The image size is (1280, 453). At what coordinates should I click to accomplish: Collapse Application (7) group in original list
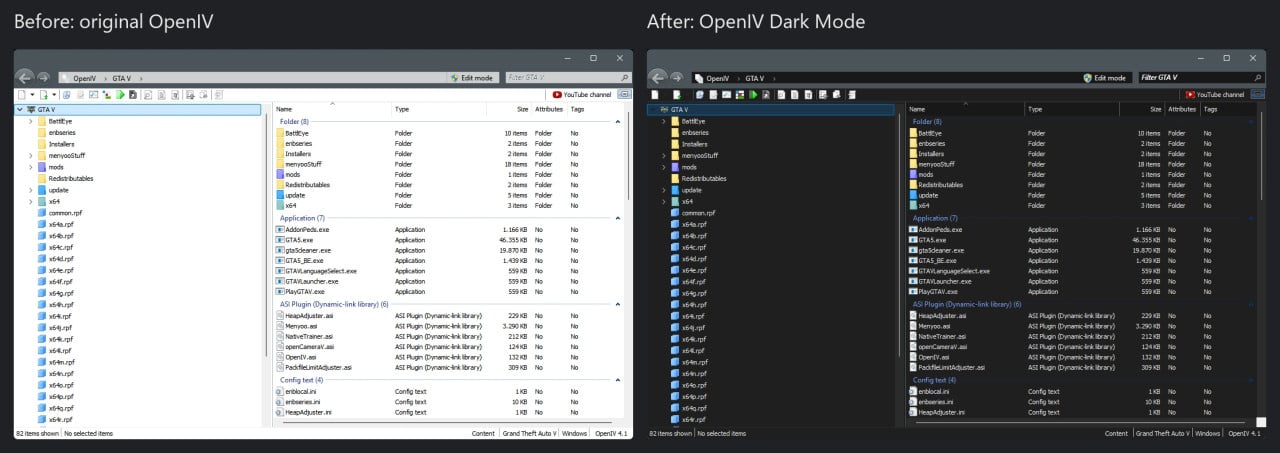click(x=619, y=218)
